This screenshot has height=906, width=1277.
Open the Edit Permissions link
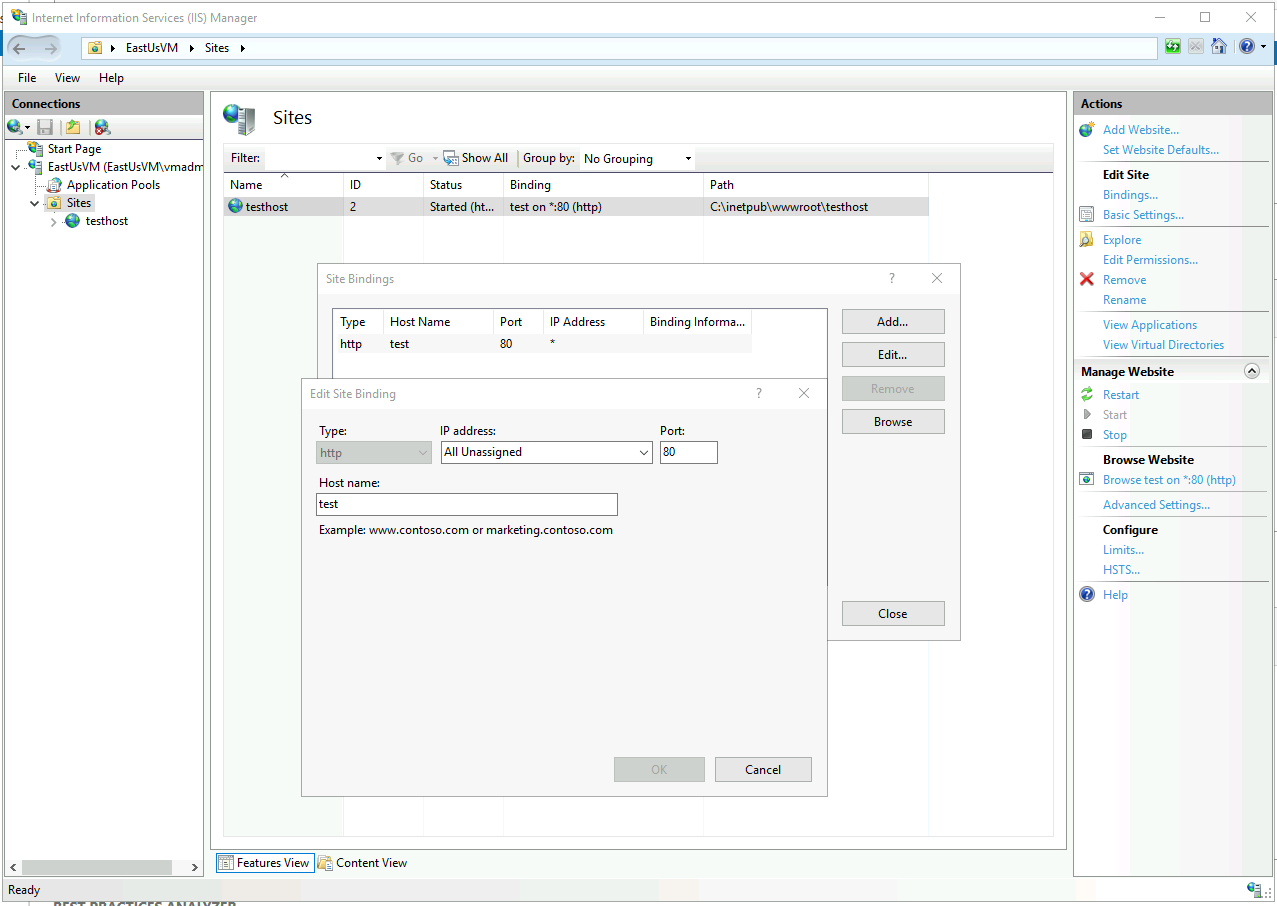coord(1150,260)
